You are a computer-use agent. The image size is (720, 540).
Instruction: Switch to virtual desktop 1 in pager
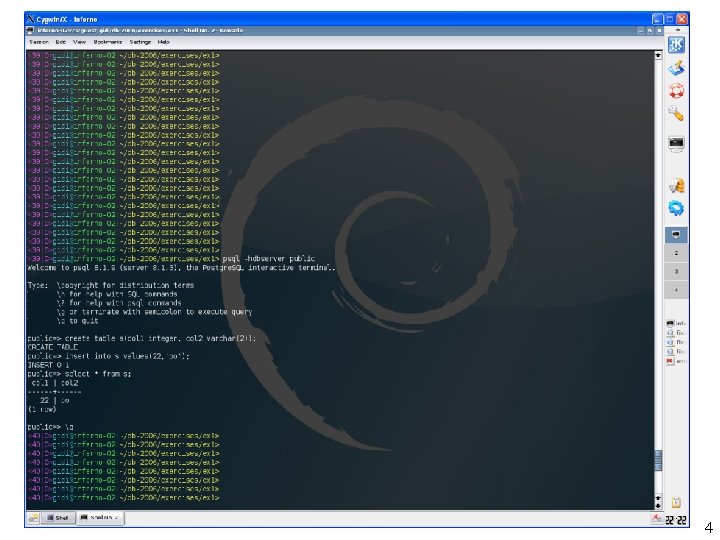tap(676, 235)
